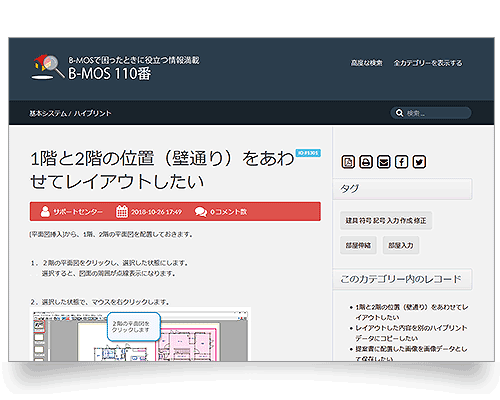Click the print article icon

366,162
